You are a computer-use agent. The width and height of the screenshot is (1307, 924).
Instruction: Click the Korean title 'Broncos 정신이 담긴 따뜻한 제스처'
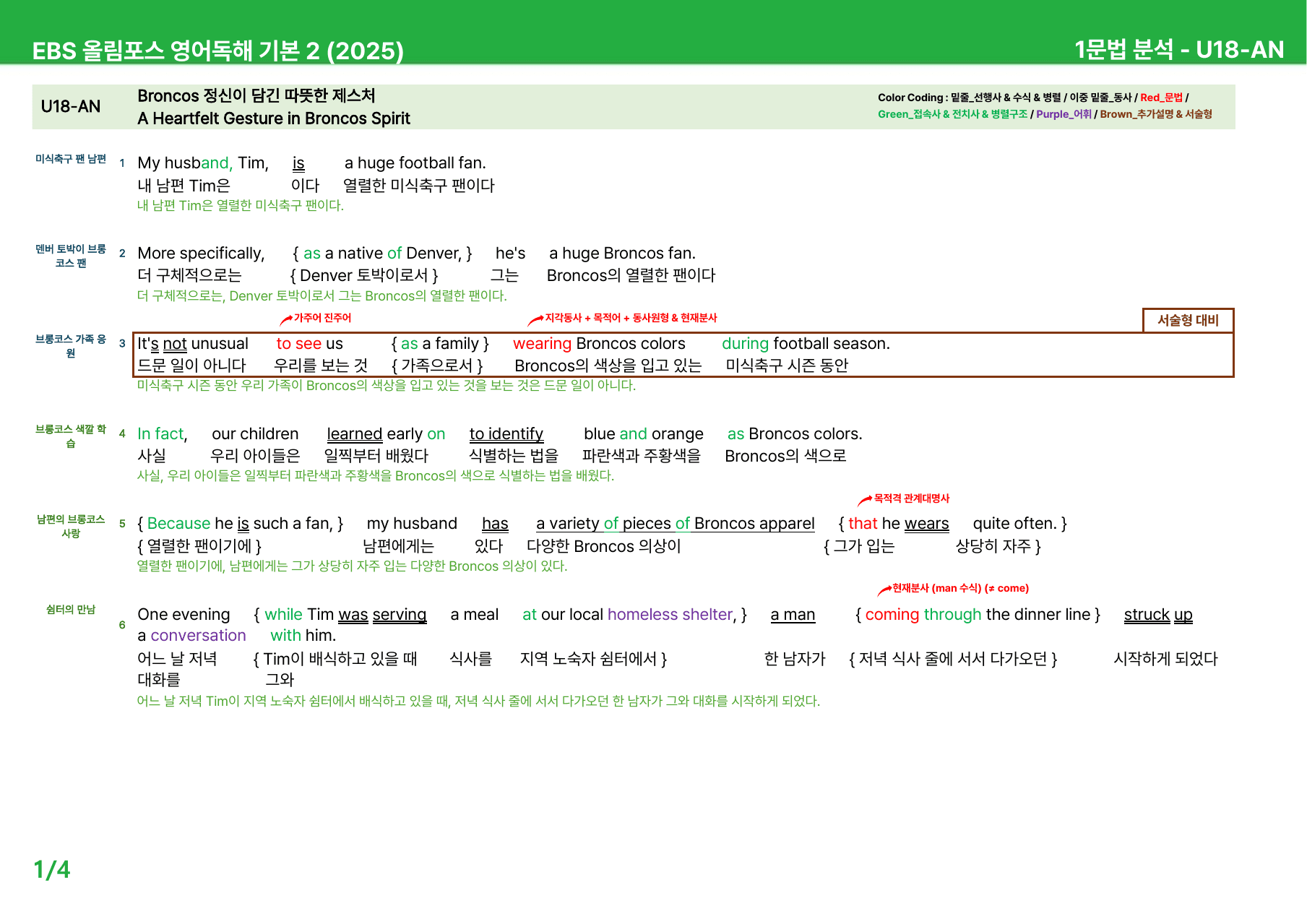(256, 95)
